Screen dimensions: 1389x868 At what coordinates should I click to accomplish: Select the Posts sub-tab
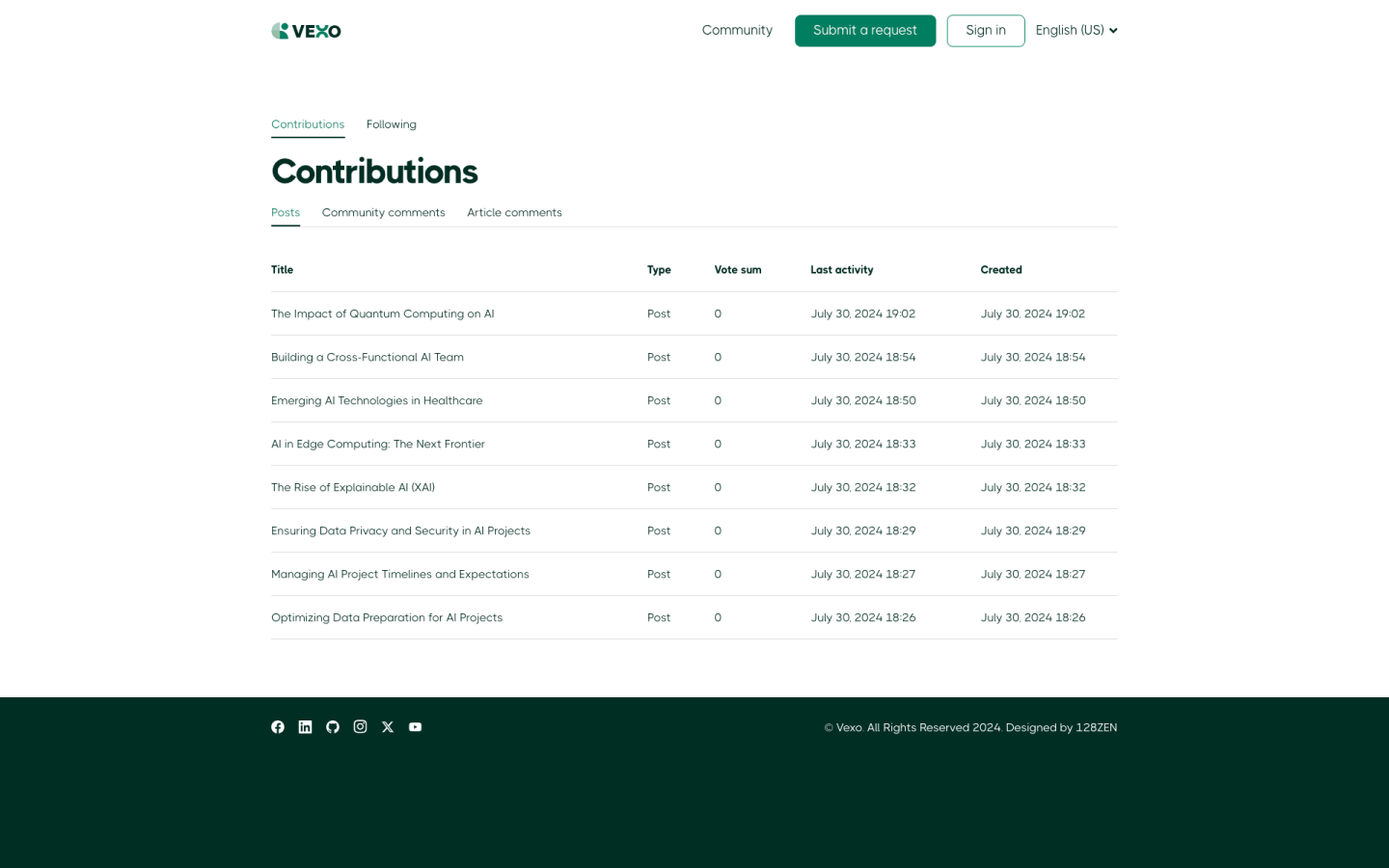coord(286,213)
